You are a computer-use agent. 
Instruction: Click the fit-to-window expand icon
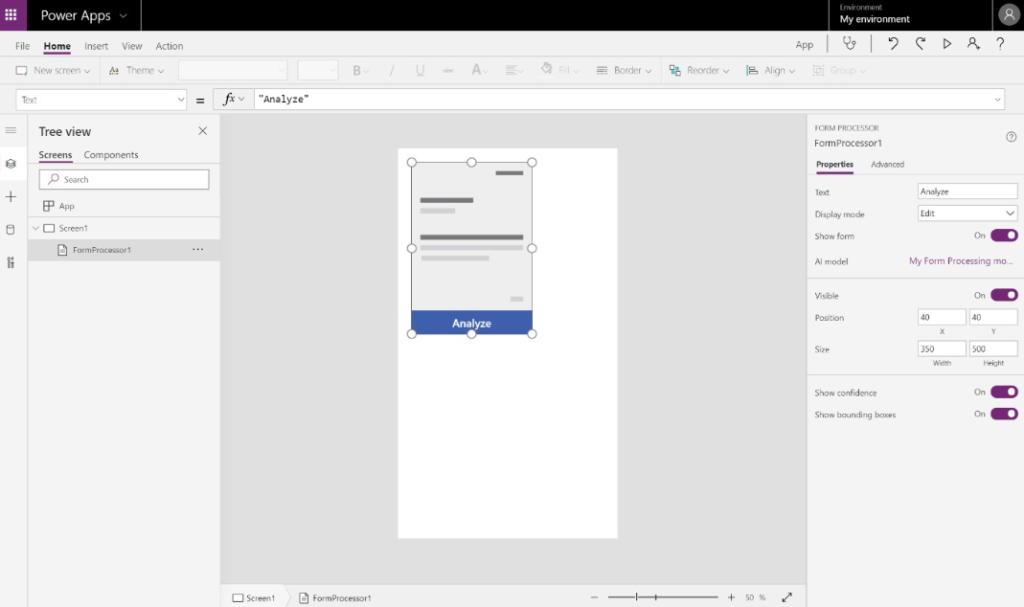point(787,597)
